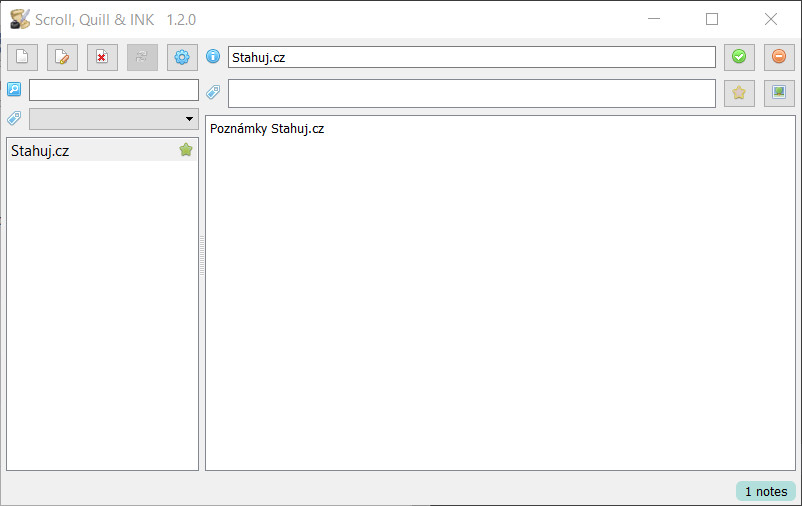This screenshot has height=506, width=802.
Task: Close the Scroll, Quill & INK window
Action: (771, 19)
